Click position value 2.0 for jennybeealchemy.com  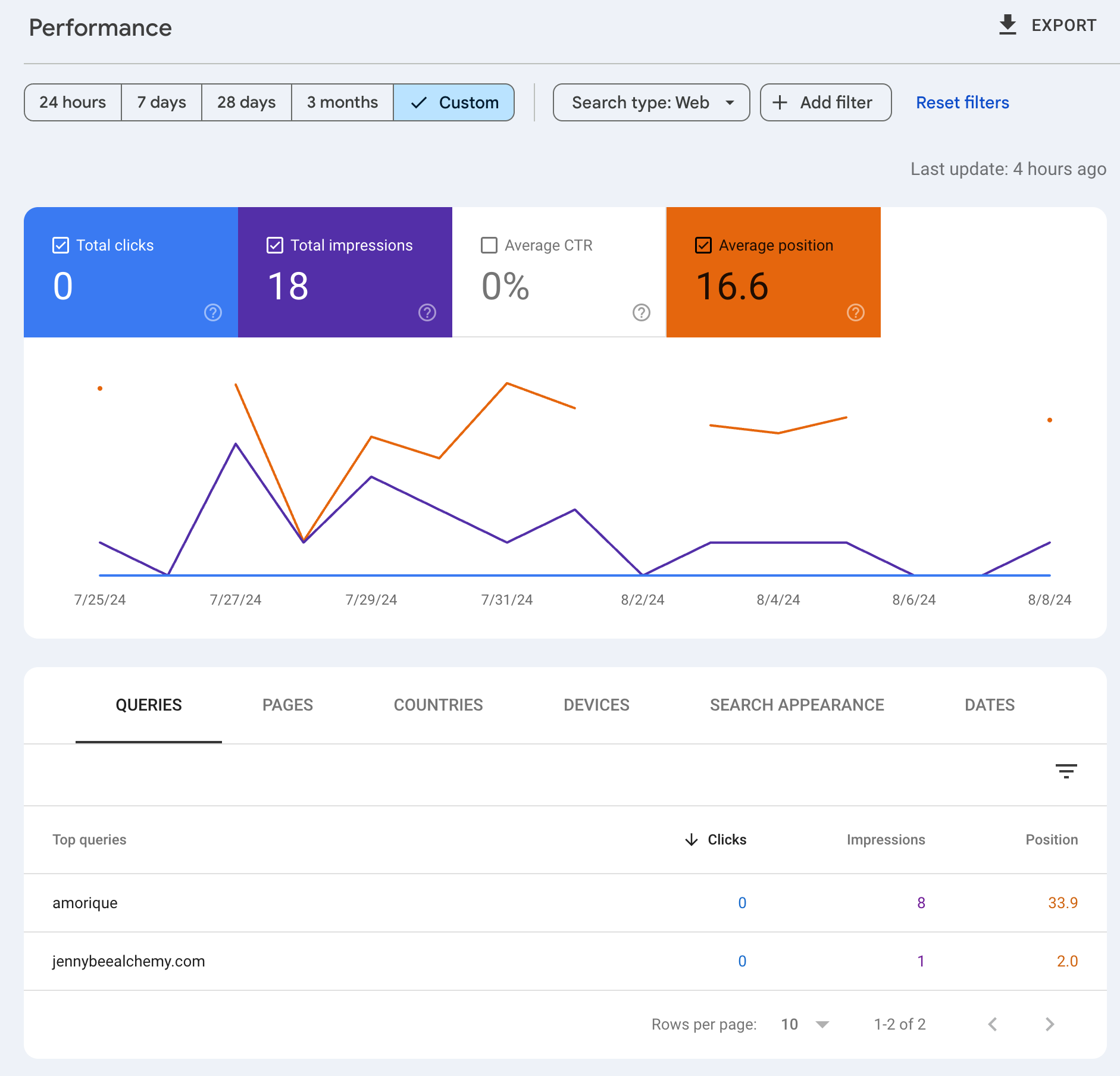click(x=1067, y=961)
